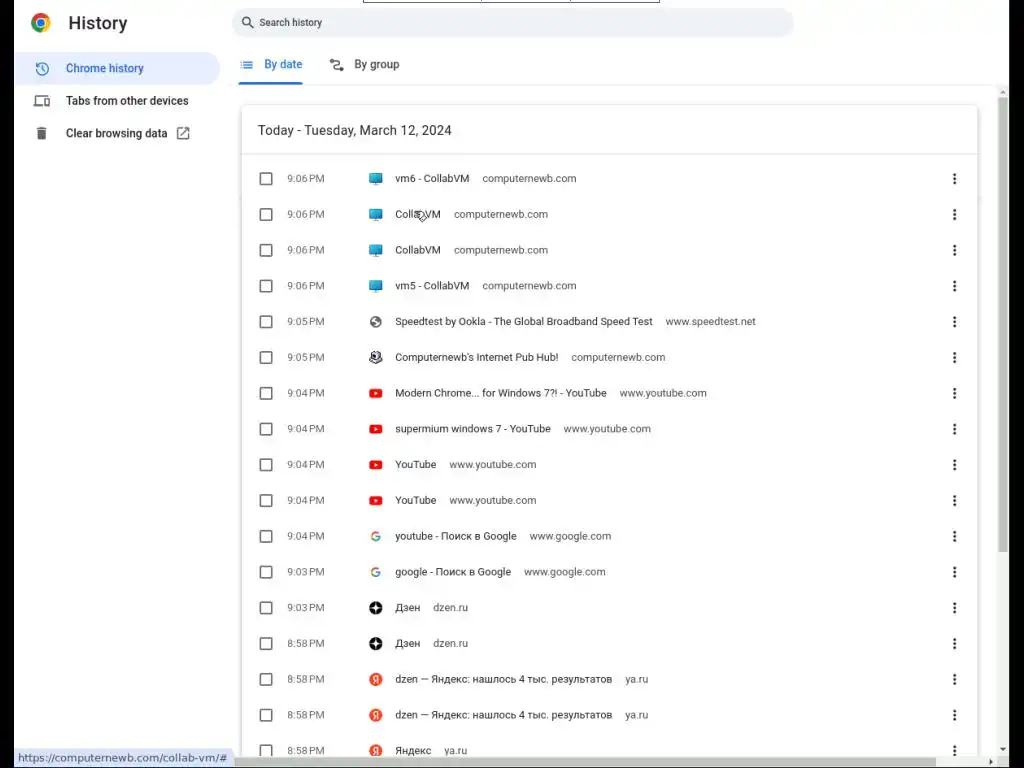Open Computernewb's Internet Pub Hub! link

477,358
